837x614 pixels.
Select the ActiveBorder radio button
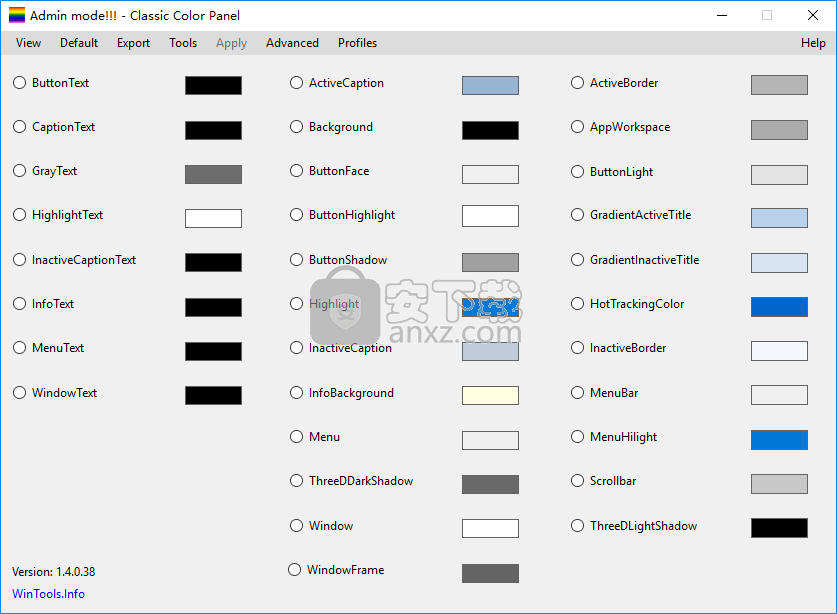pos(577,83)
